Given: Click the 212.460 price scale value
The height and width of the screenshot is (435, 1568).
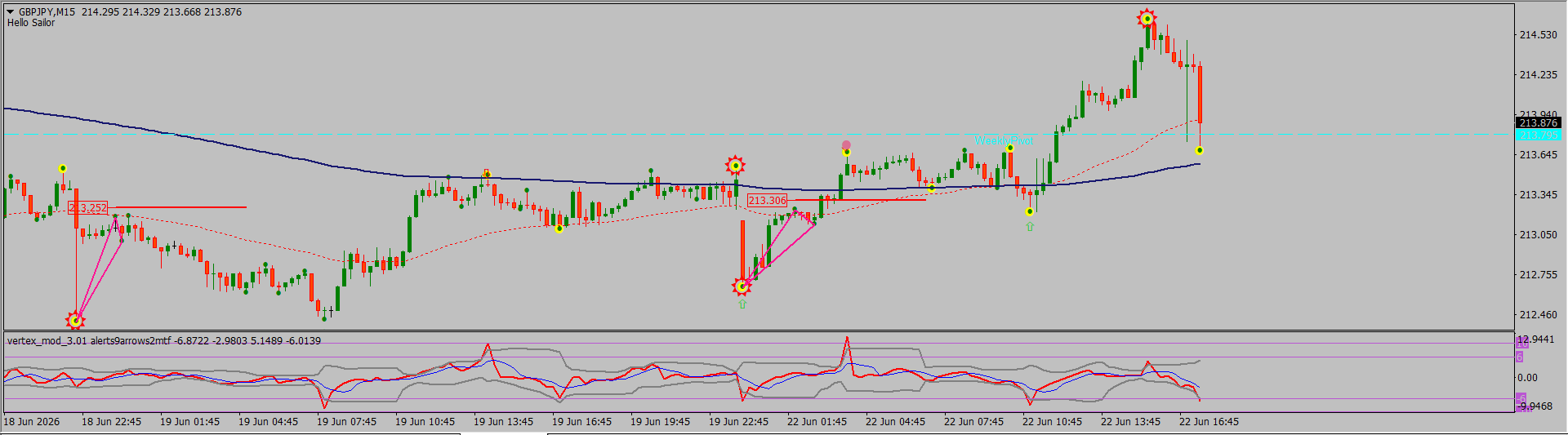Looking at the screenshot, I should pyautogui.click(x=1538, y=315).
